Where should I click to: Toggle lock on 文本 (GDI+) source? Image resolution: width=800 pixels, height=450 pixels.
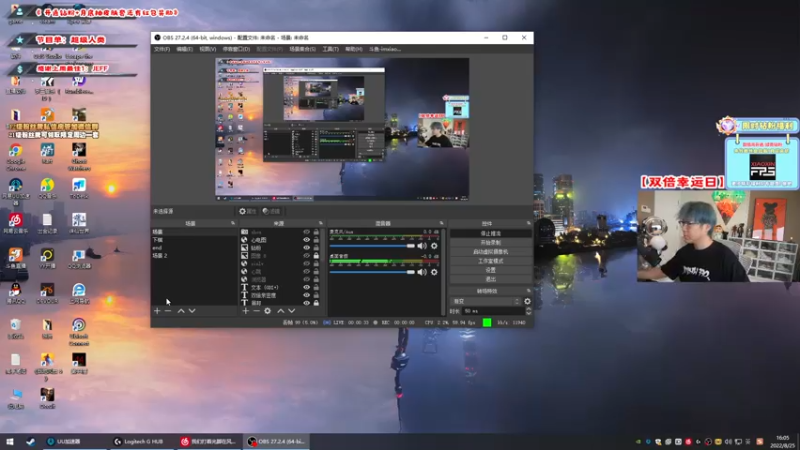pos(316,287)
